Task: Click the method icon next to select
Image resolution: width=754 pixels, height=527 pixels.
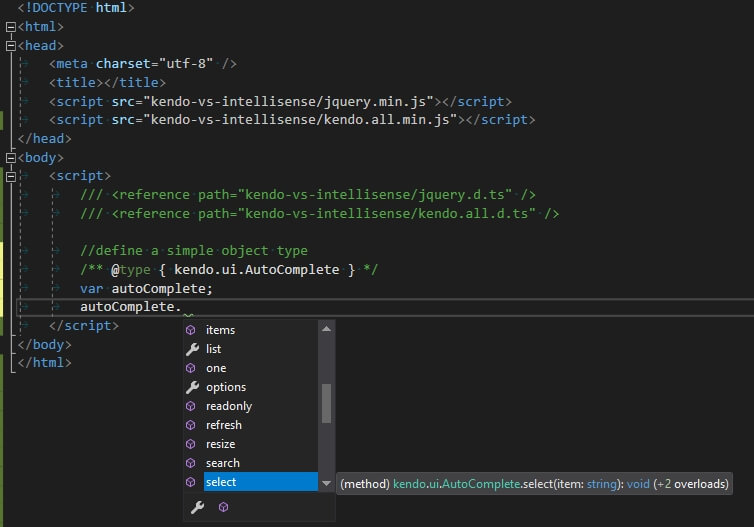Action: [x=191, y=482]
